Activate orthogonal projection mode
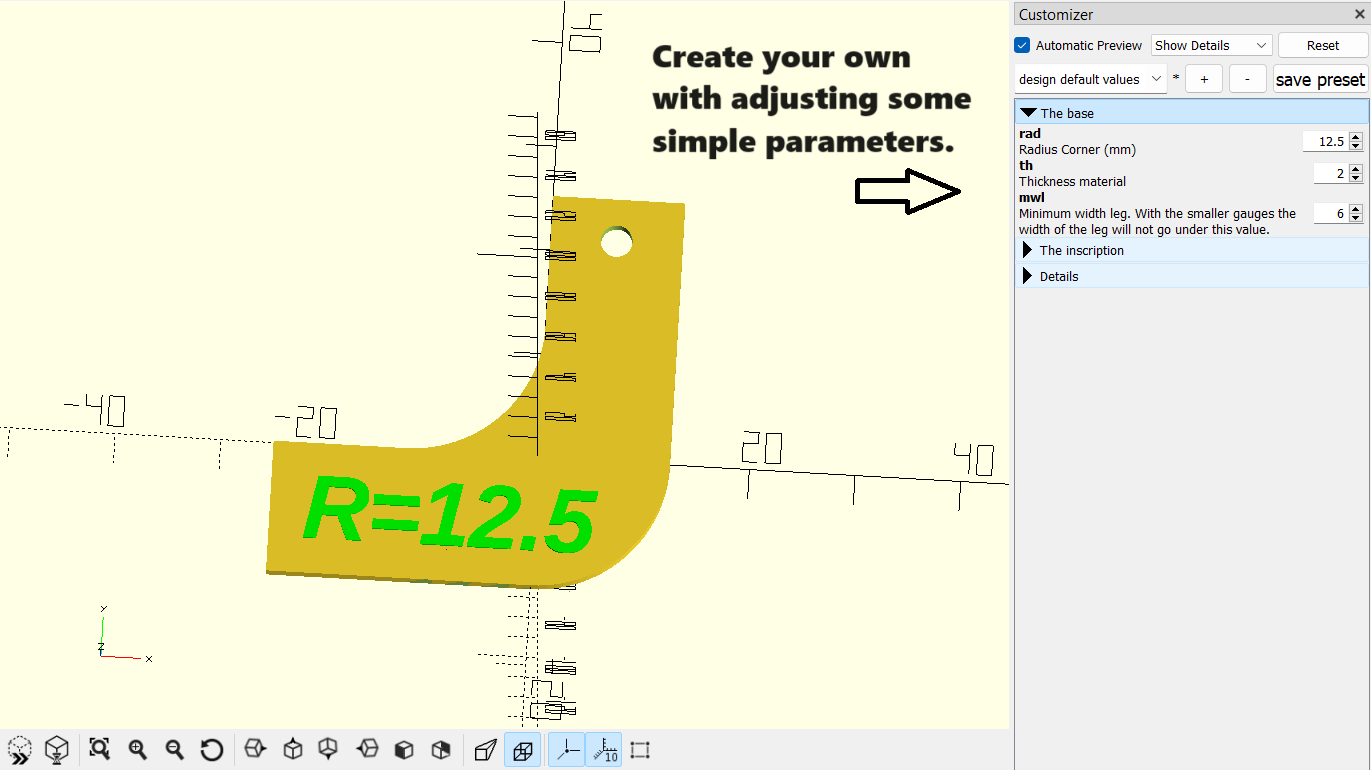 click(x=522, y=749)
